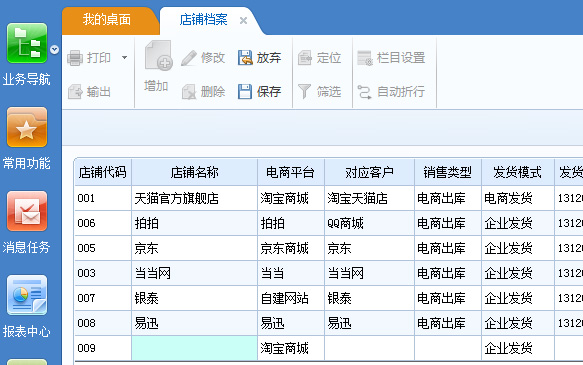Click 电商出库 sales type in row 001
Screen dimensions: 583x365
click(x=448, y=198)
